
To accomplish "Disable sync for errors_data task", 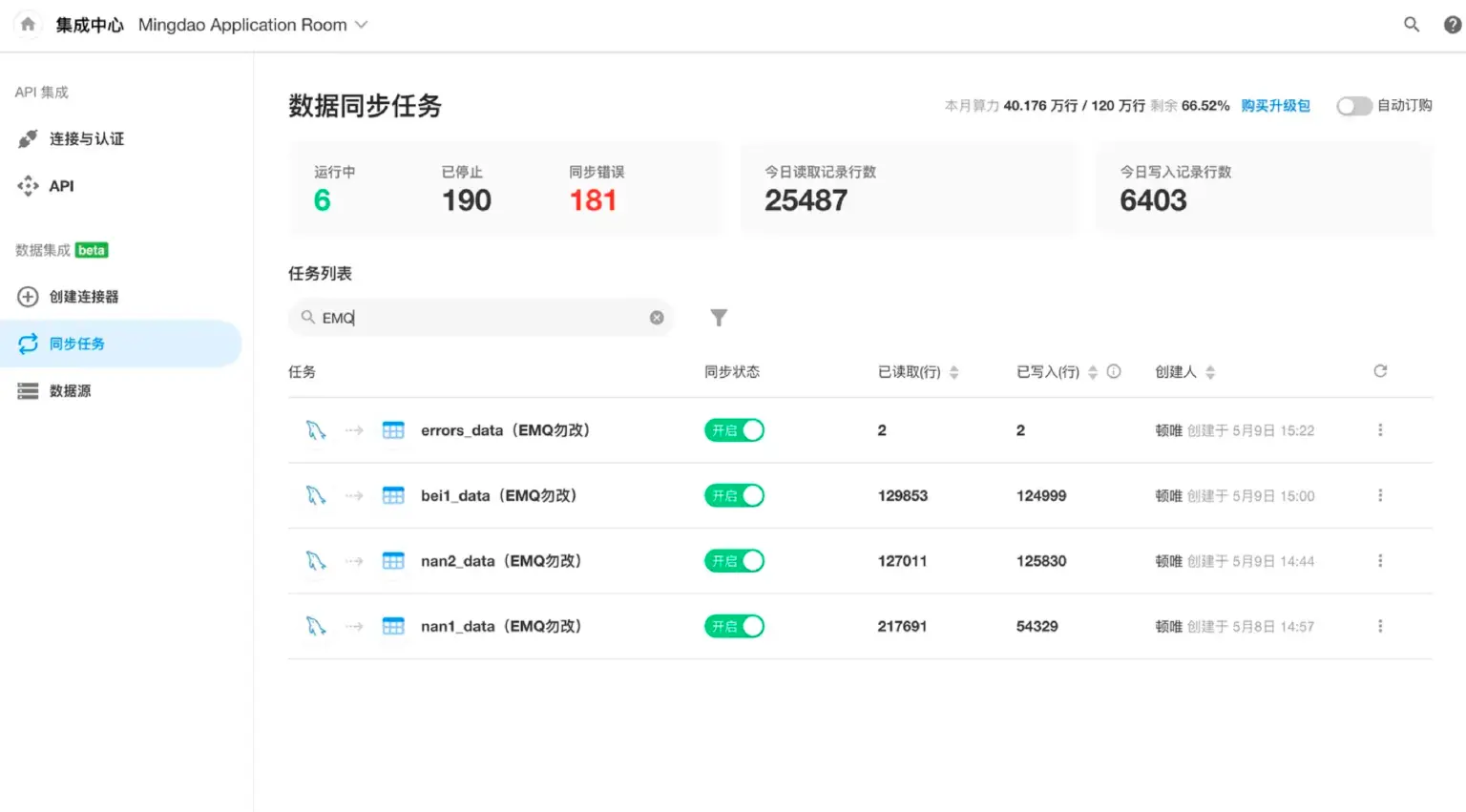I will point(734,429).
